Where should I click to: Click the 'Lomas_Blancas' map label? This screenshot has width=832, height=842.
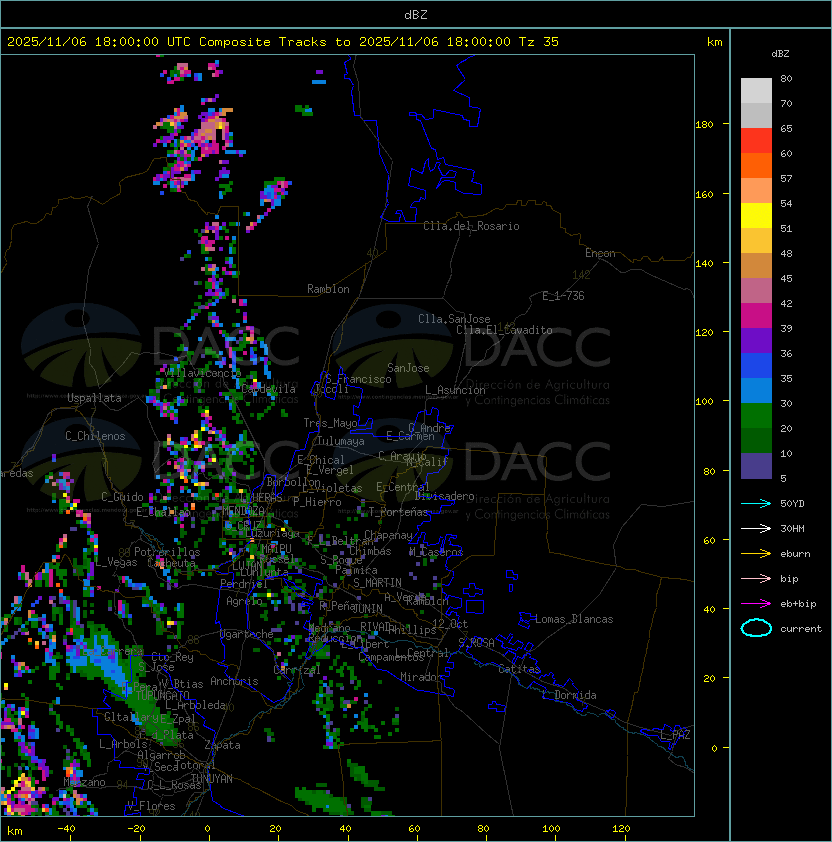(574, 619)
